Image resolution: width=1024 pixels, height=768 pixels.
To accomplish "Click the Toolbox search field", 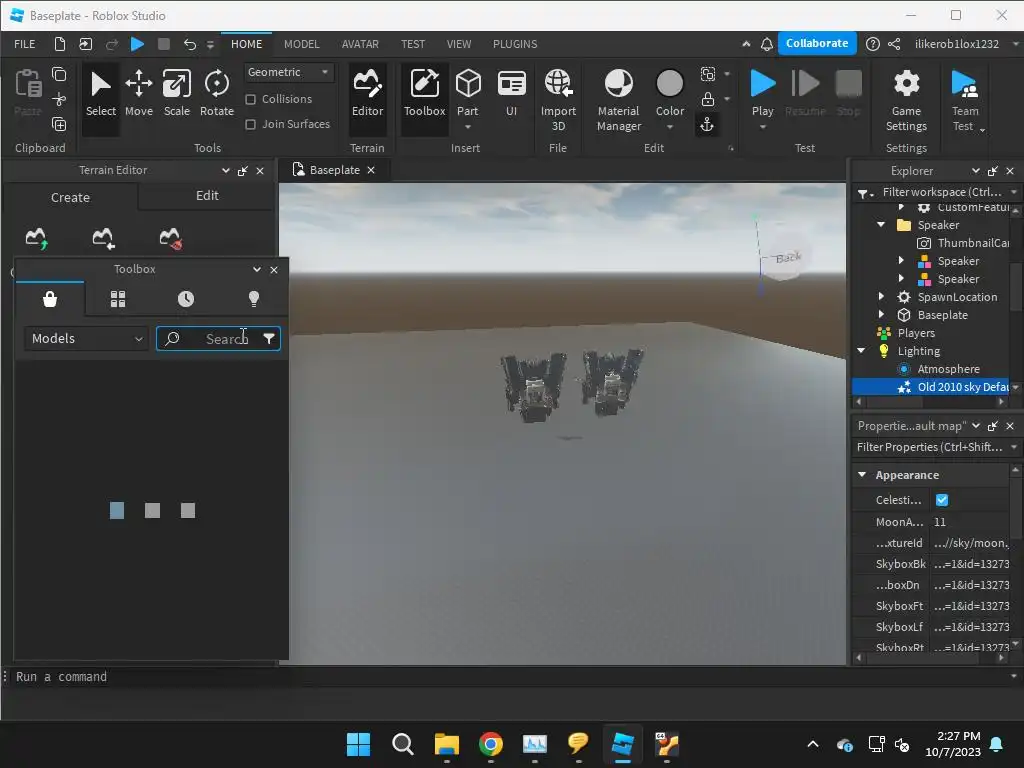I will [x=219, y=338].
